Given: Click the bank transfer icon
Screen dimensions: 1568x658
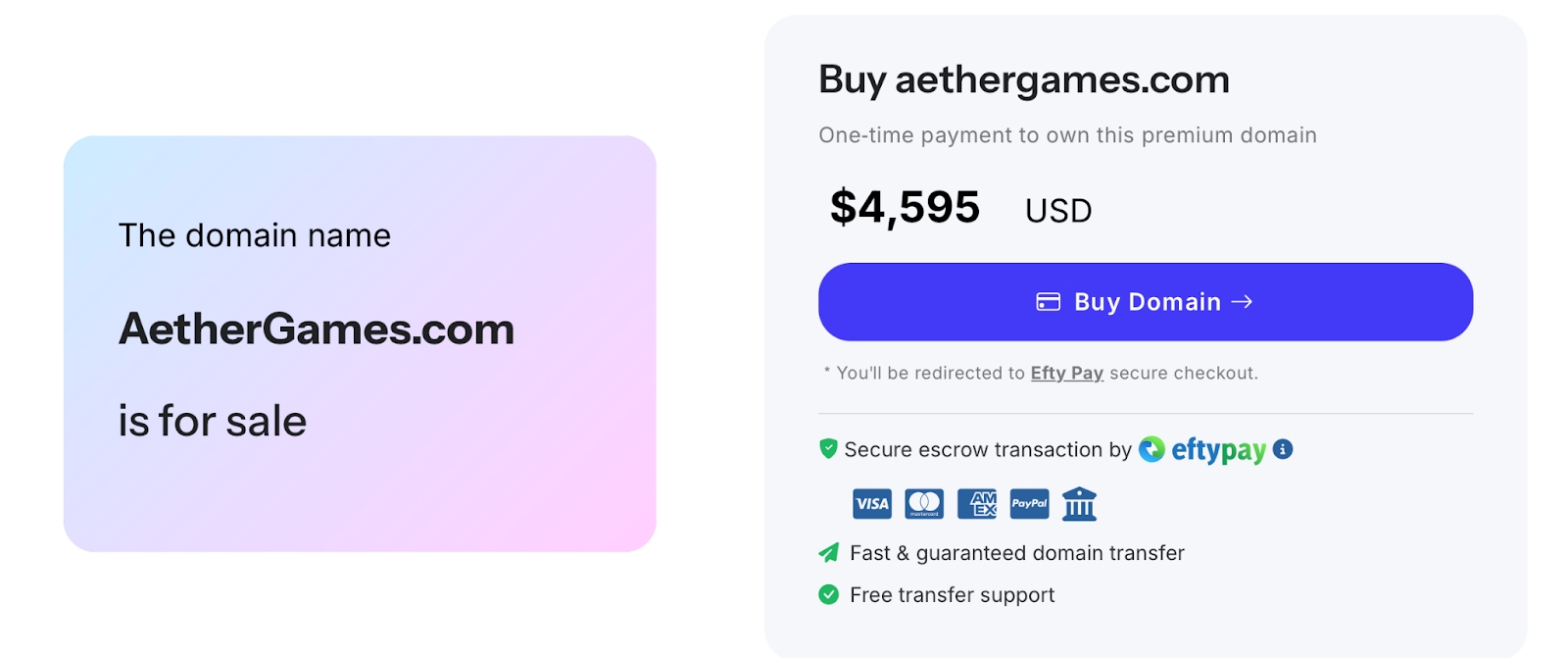Looking at the screenshot, I should point(1079,504).
